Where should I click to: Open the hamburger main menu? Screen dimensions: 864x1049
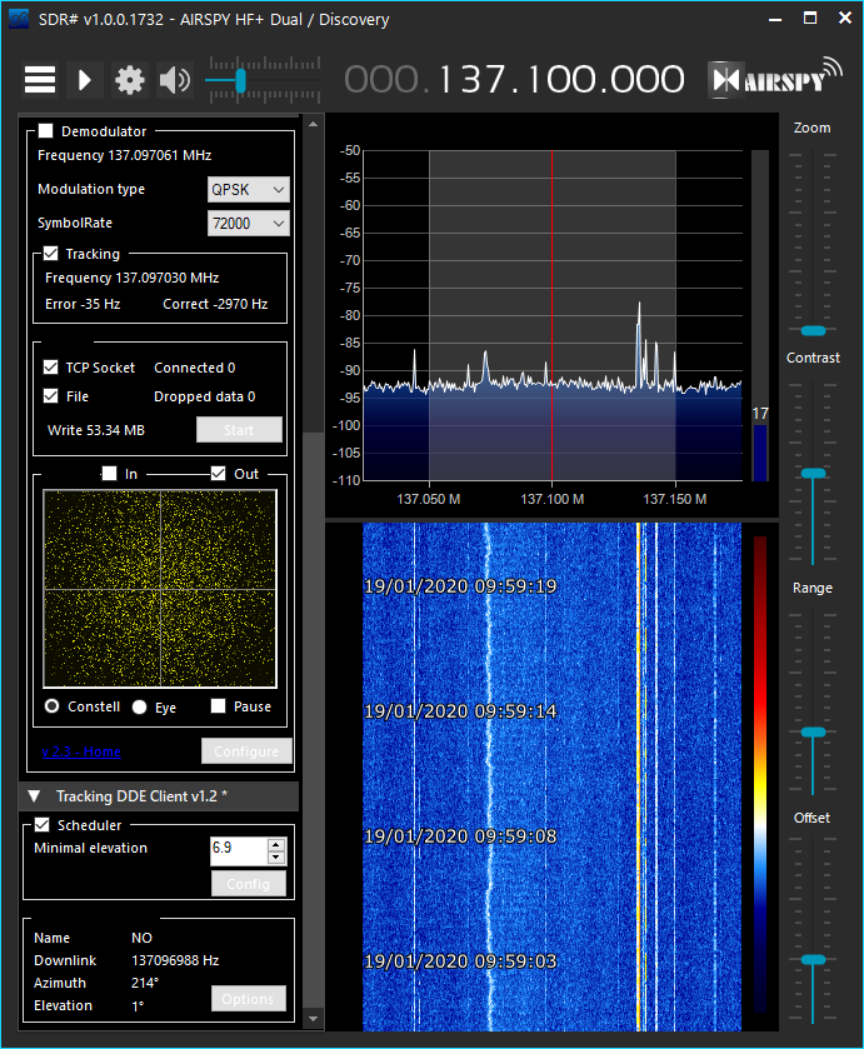tap(39, 80)
